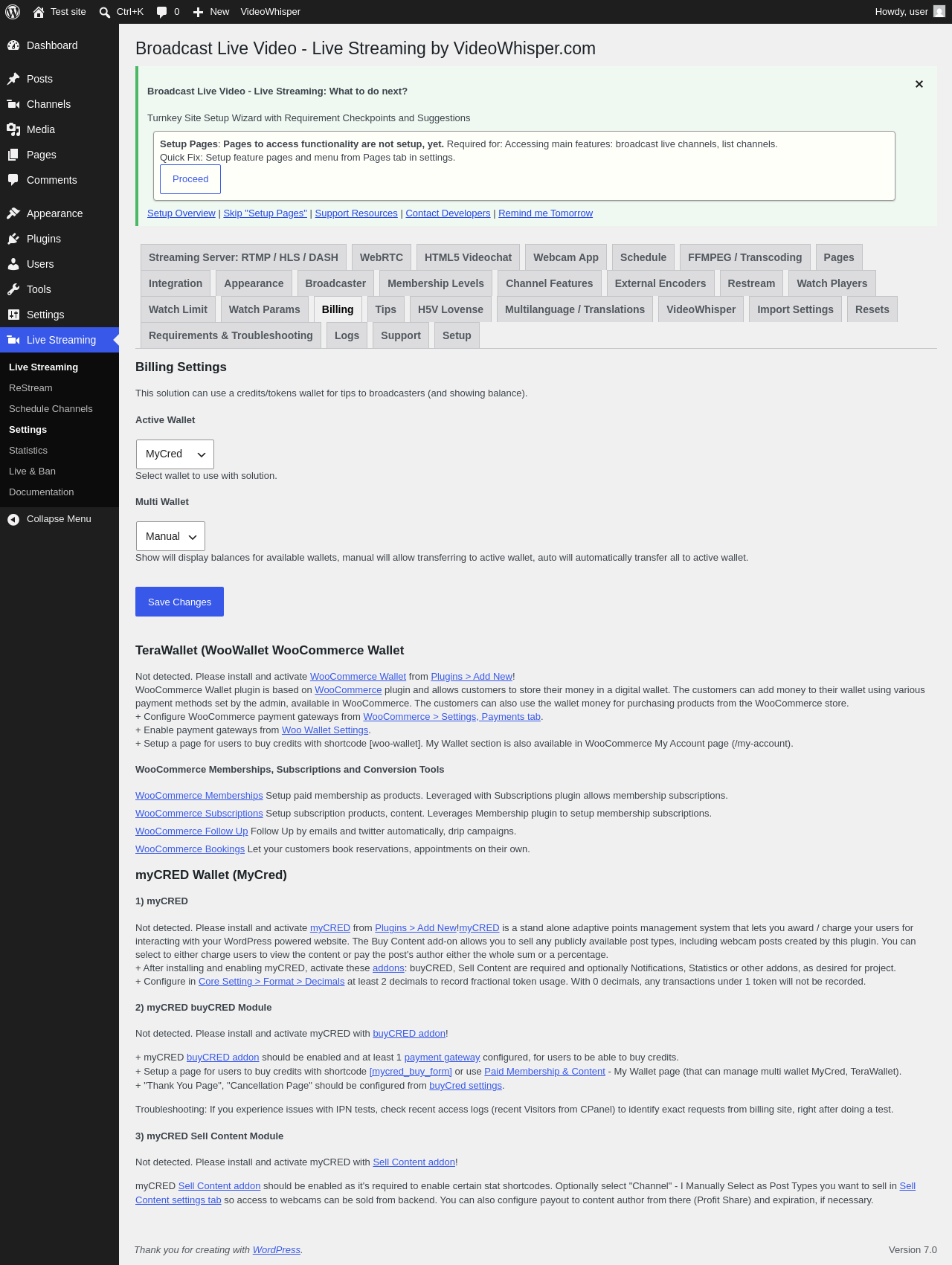
Task: Switch to the Logs tab
Action: click(347, 335)
